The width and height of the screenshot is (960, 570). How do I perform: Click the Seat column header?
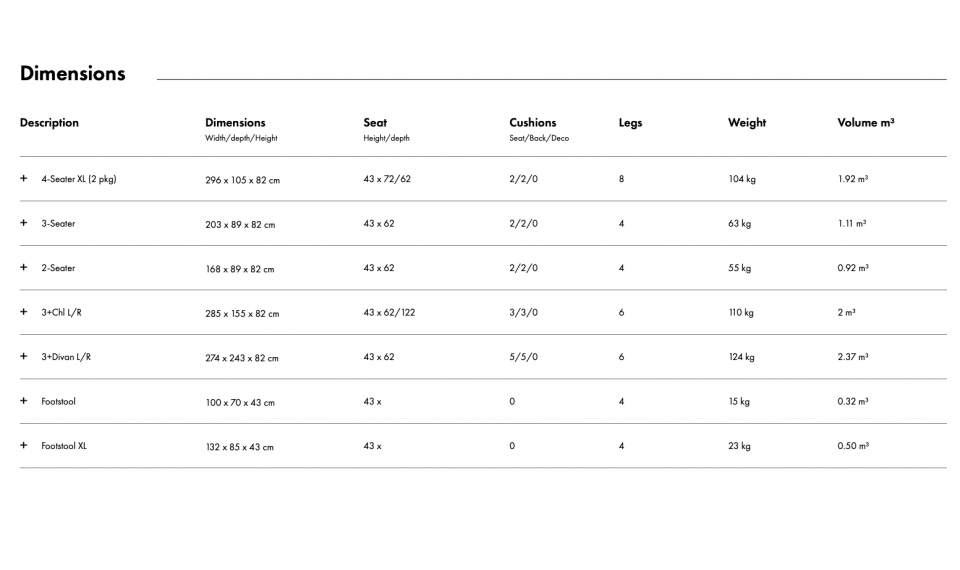[375, 123]
